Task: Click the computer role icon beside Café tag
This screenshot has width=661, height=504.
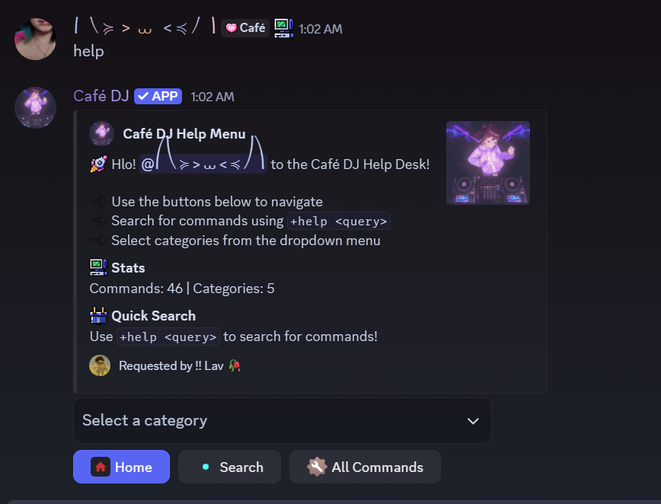Action: click(x=284, y=28)
